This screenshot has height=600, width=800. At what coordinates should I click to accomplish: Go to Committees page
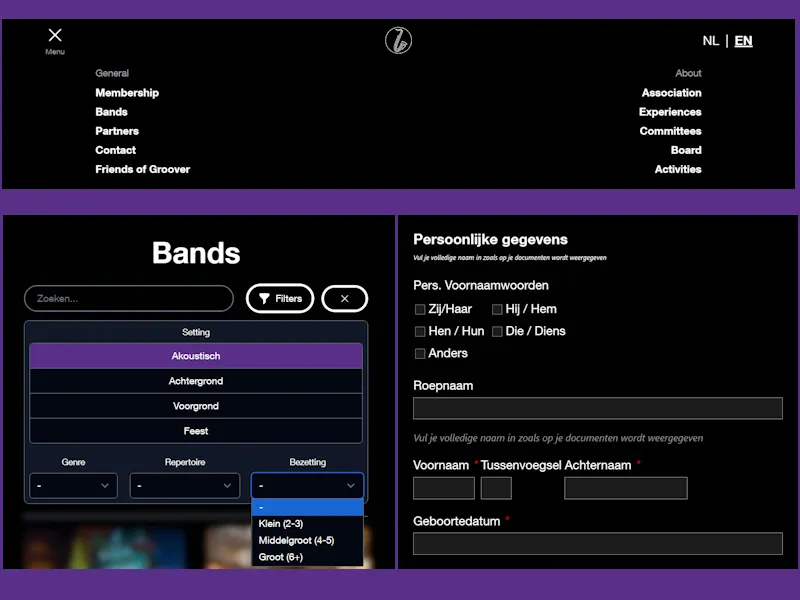coord(670,131)
